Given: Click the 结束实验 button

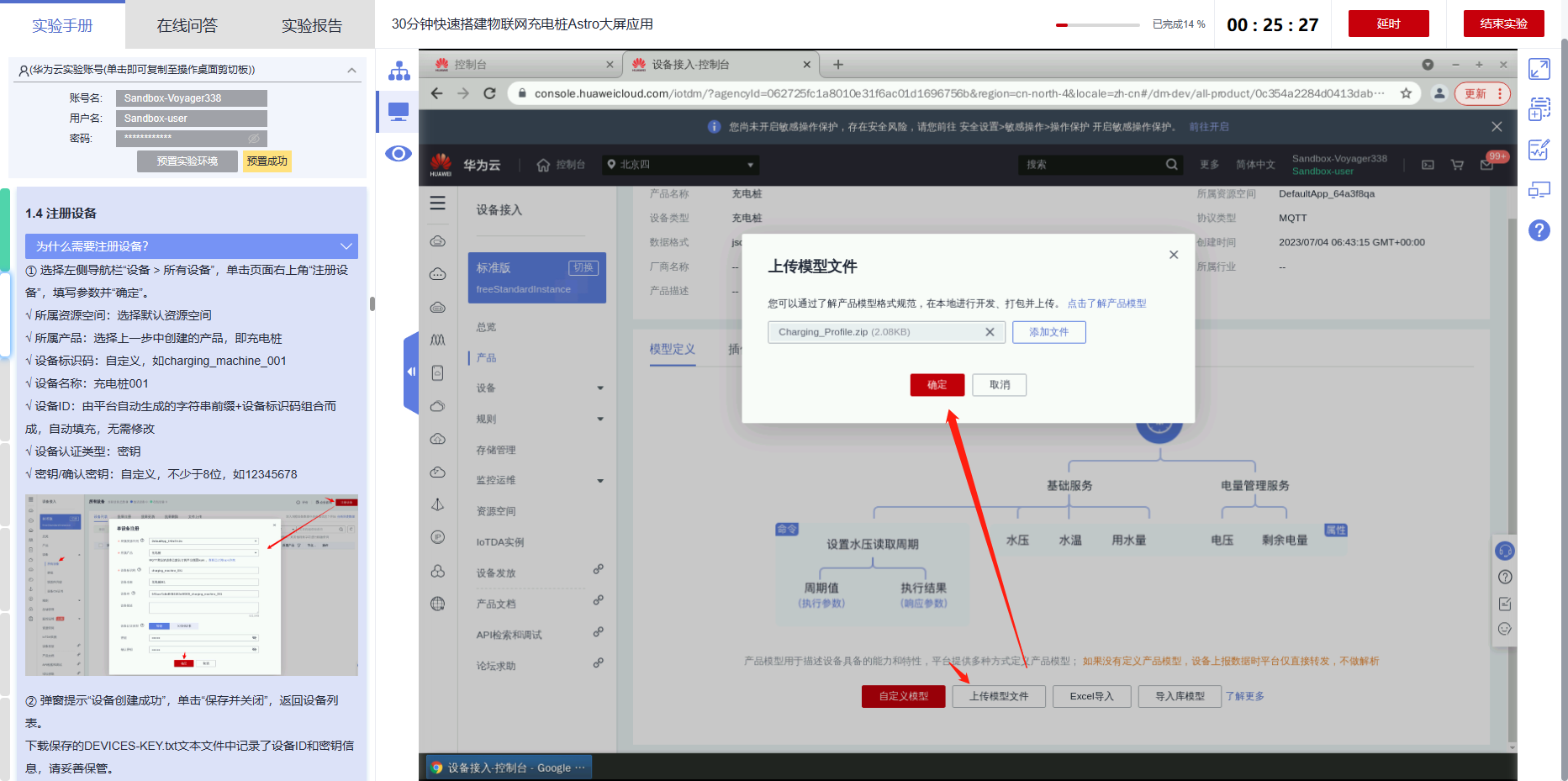Looking at the screenshot, I should click(x=1504, y=24).
